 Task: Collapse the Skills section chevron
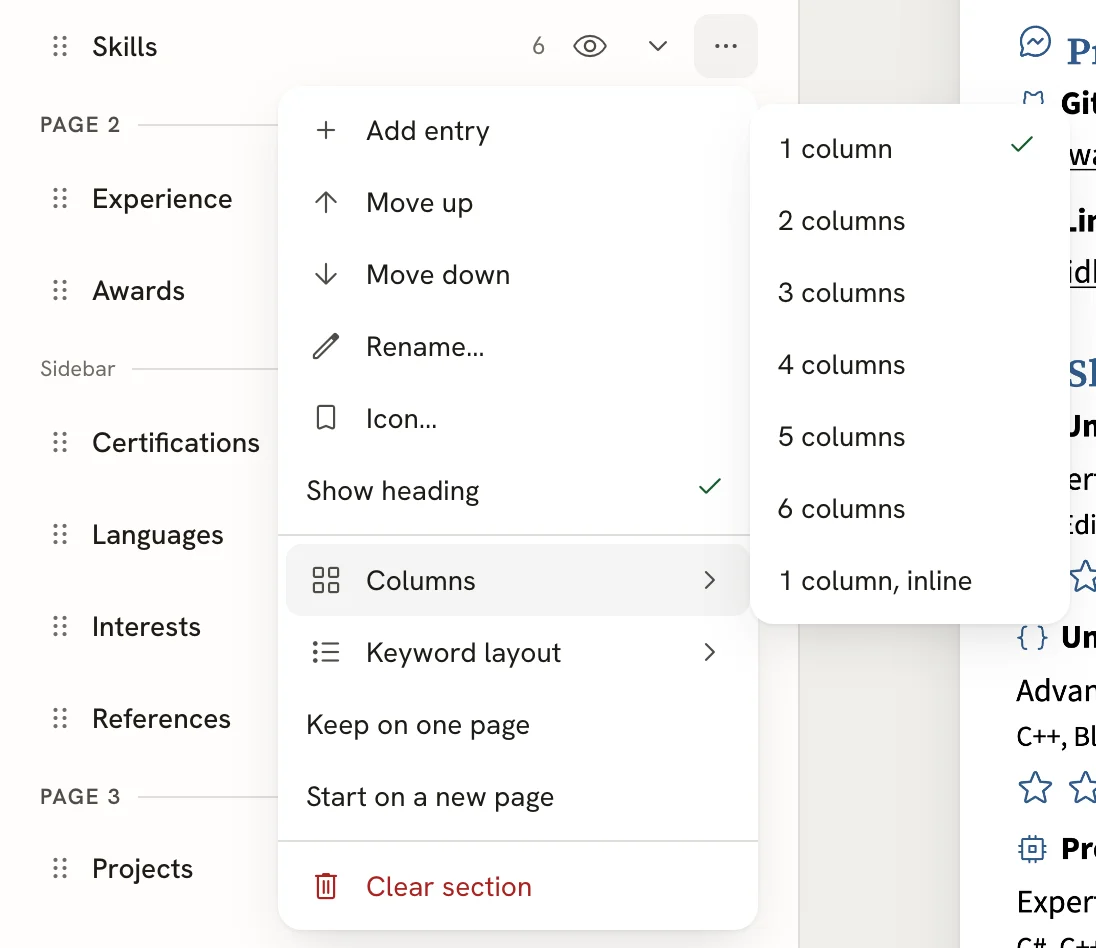pos(657,46)
